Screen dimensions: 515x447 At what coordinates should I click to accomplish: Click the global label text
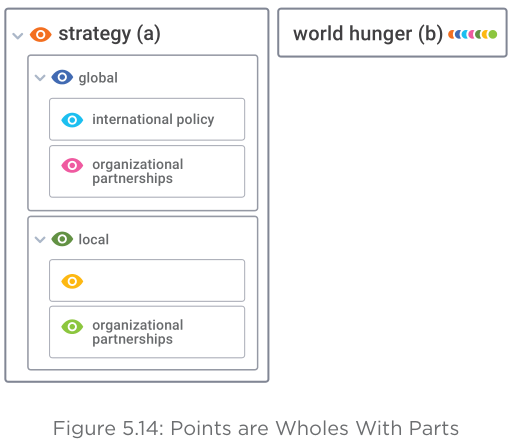coord(98,78)
